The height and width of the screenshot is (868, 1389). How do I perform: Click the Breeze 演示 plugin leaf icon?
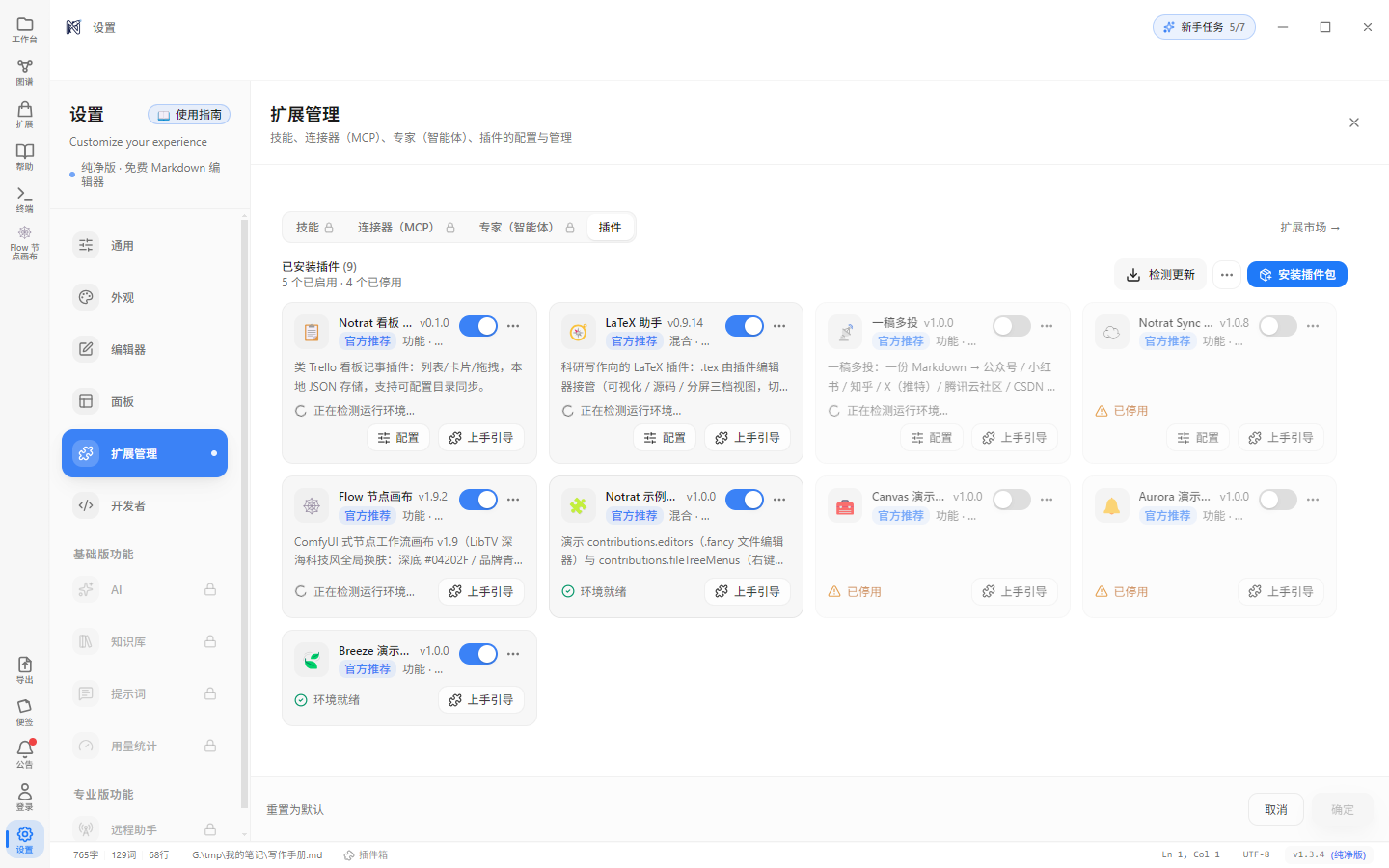tap(312, 660)
